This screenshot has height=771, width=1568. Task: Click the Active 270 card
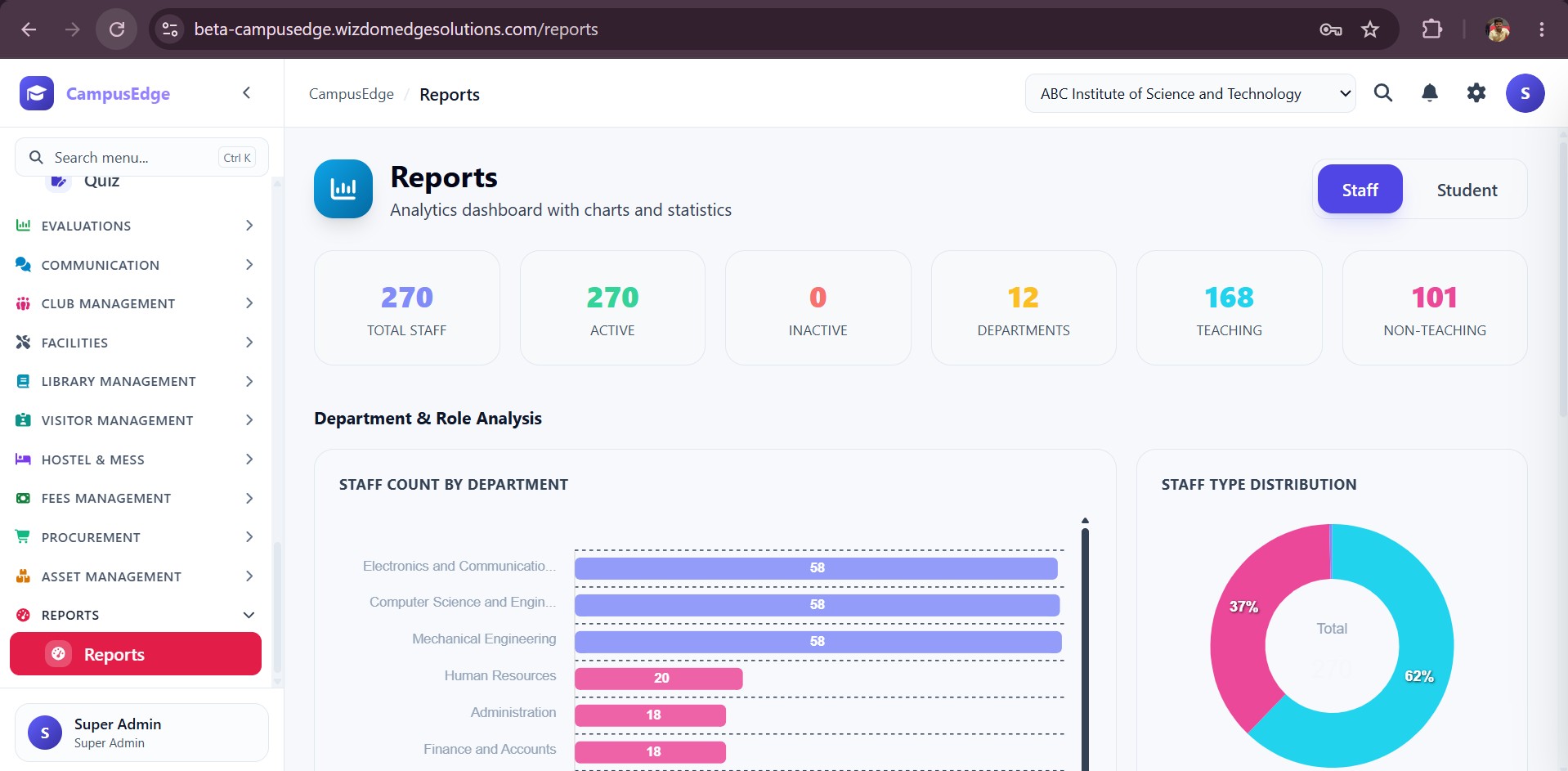(x=612, y=307)
